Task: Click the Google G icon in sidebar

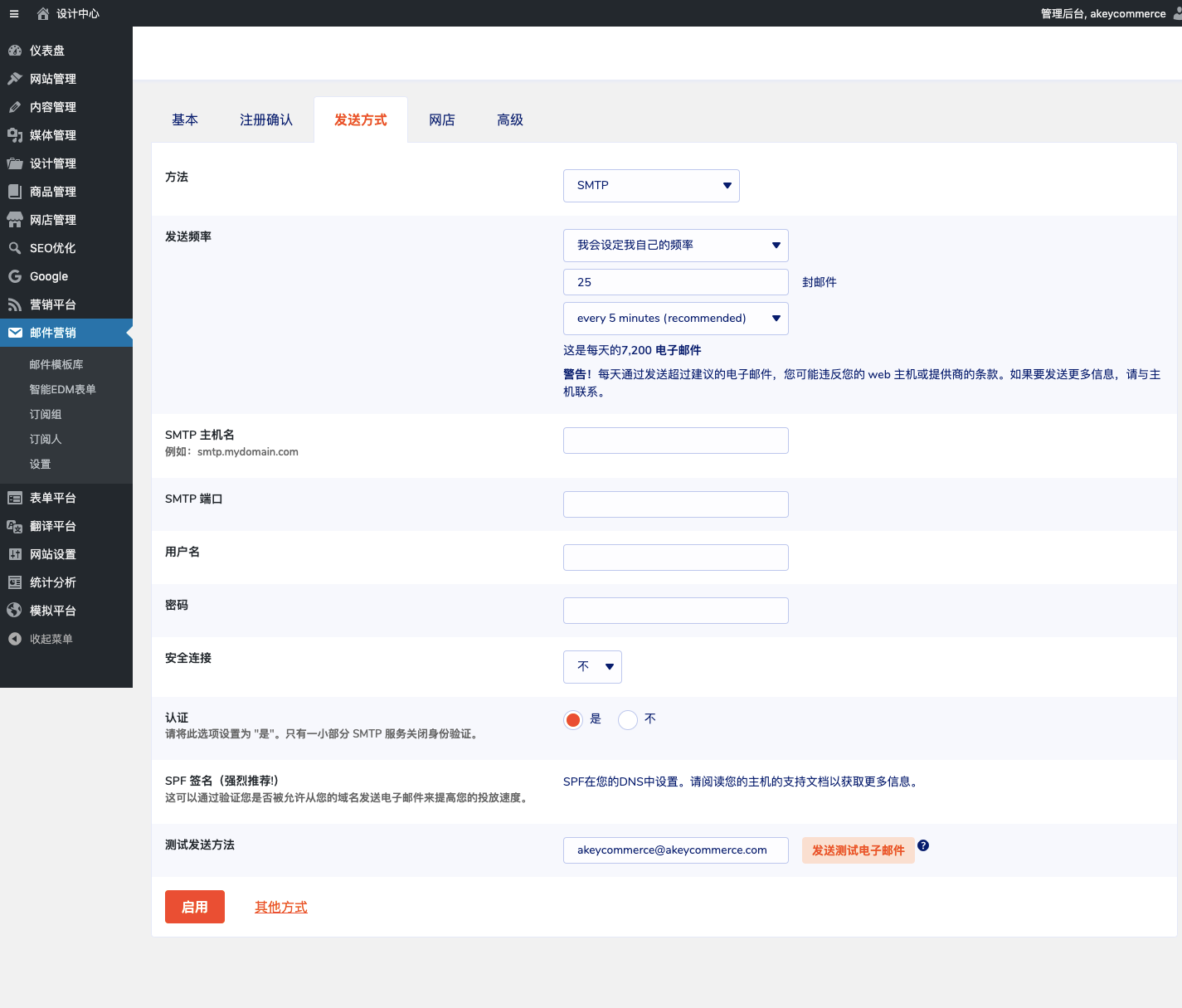Action: [15, 276]
